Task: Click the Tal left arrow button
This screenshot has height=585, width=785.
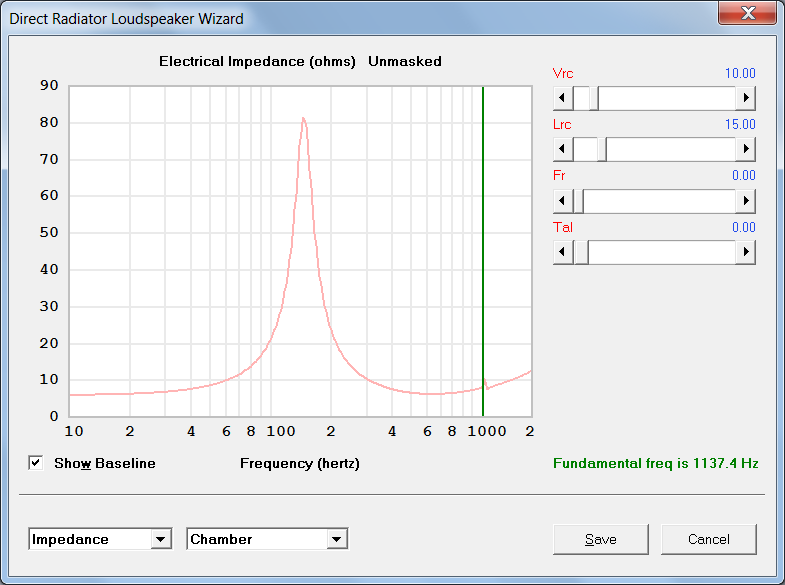Action: [x=563, y=252]
